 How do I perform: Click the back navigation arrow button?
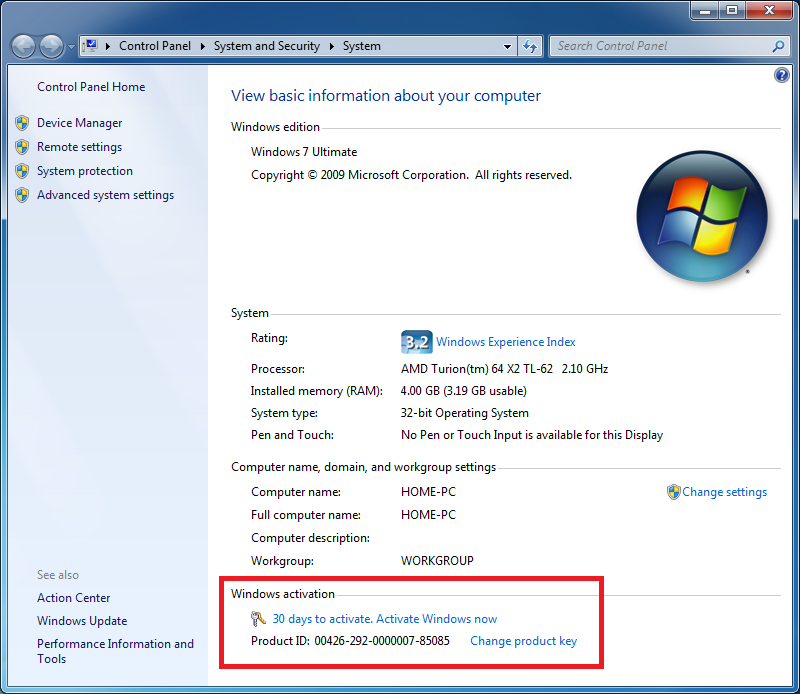tap(22, 46)
